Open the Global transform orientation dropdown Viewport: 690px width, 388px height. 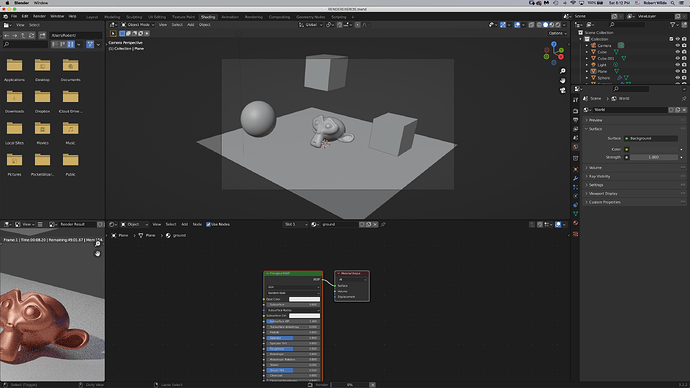[311, 25]
